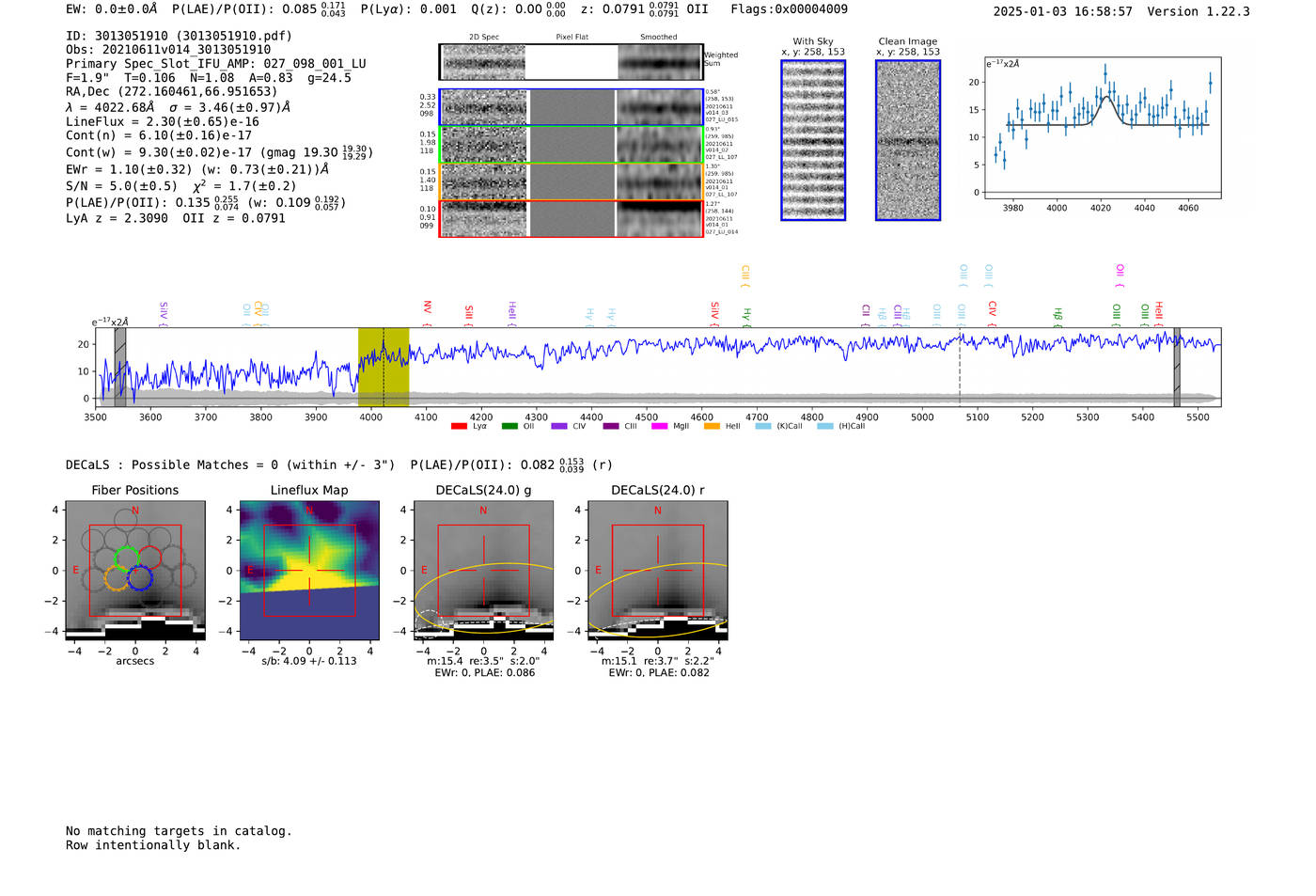Open the With Sky cutout image
The height and width of the screenshot is (896, 1316).
[x=813, y=140]
